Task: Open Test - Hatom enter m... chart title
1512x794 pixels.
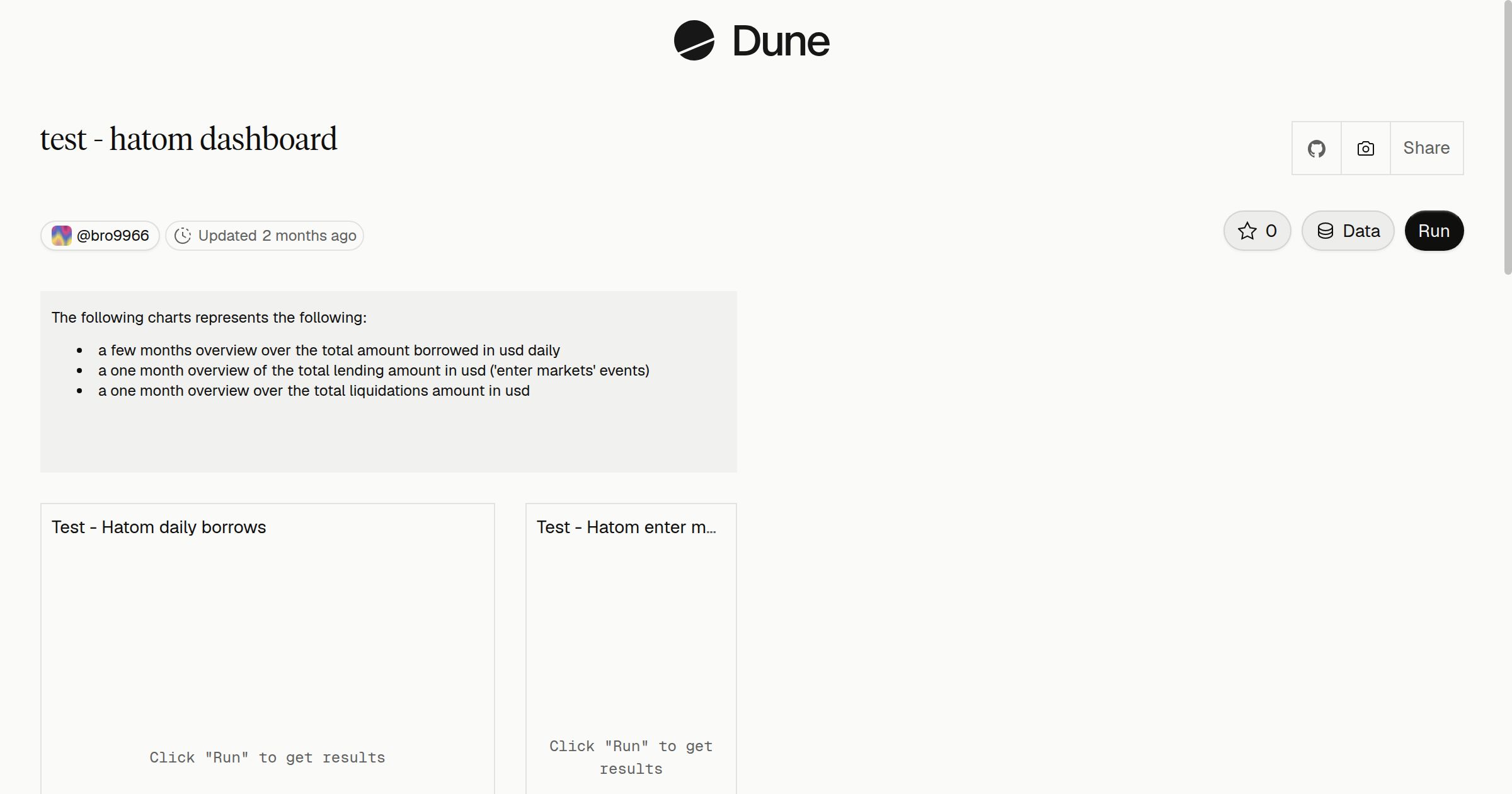Action: pyautogui.click(x=626, y=527)
